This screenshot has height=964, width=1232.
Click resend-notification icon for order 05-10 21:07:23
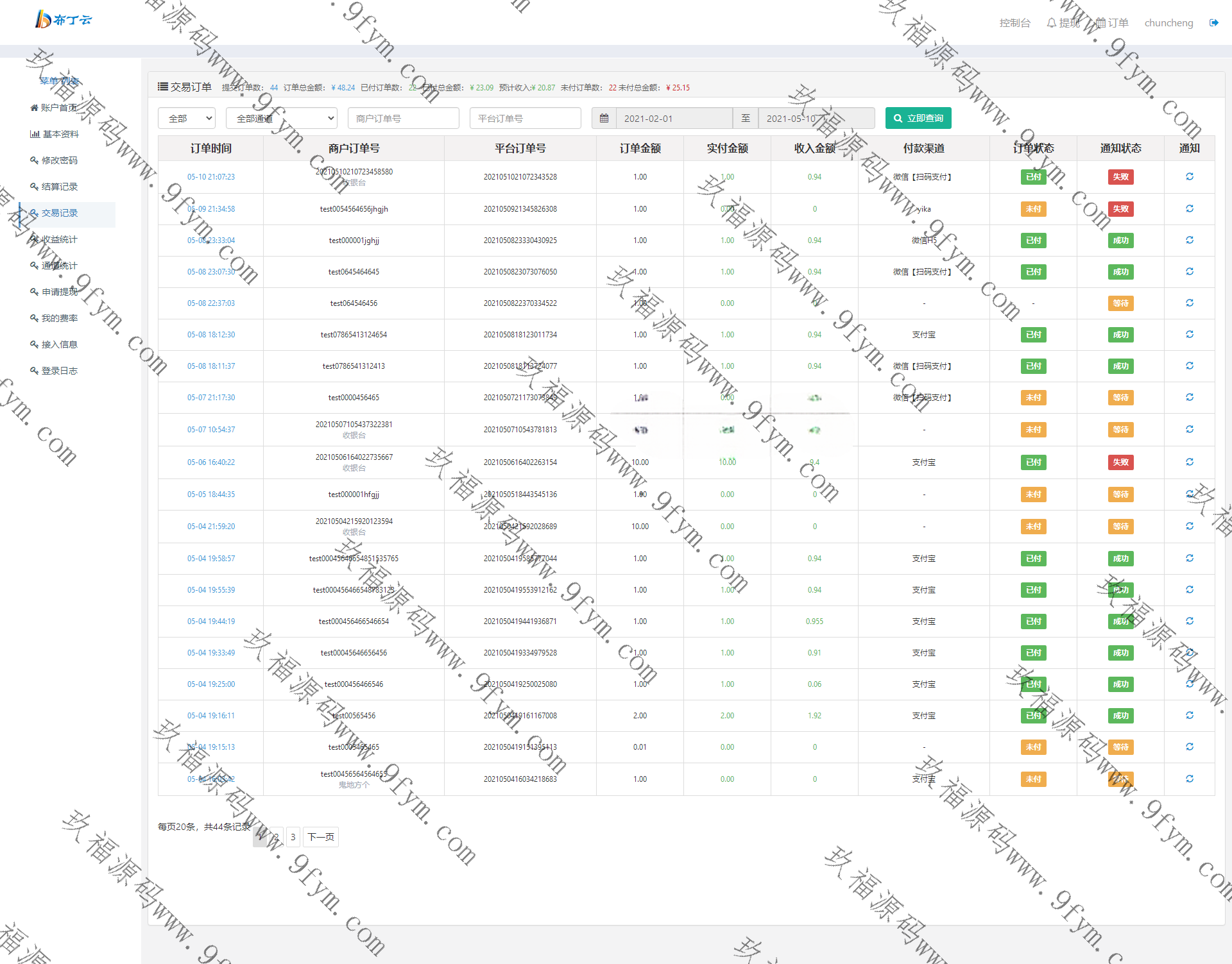tap(1189, 176)
